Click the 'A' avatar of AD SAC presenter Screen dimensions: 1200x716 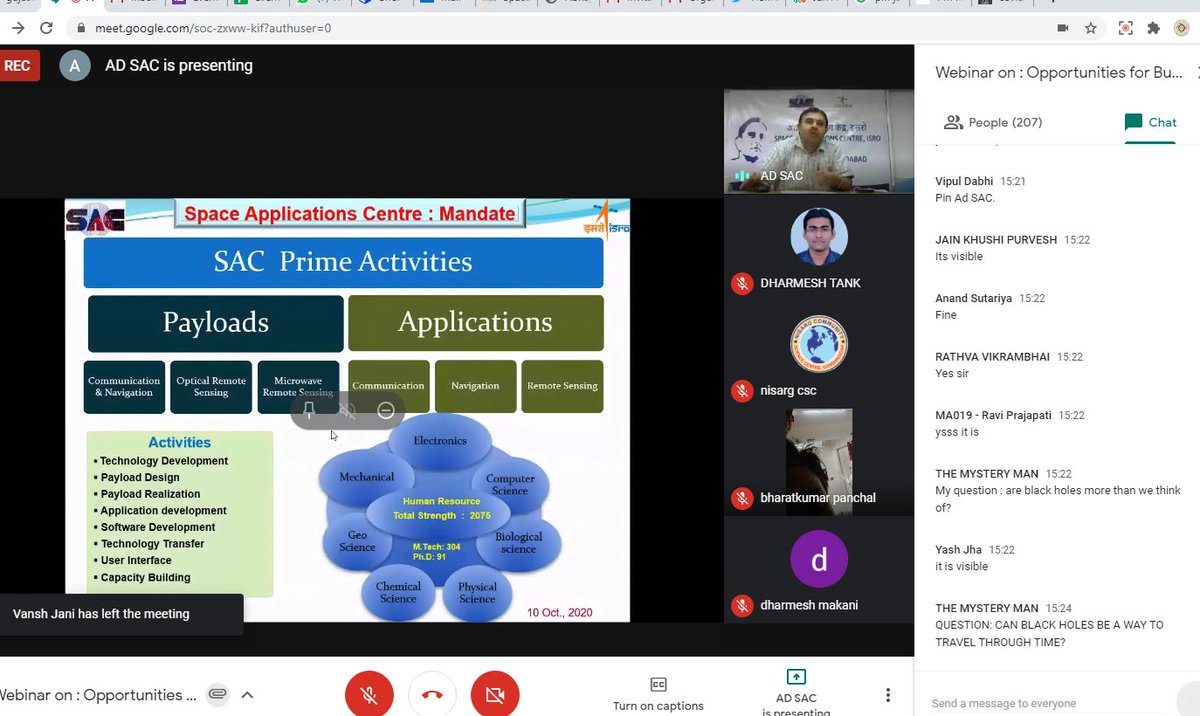click(x=73, y=66)
